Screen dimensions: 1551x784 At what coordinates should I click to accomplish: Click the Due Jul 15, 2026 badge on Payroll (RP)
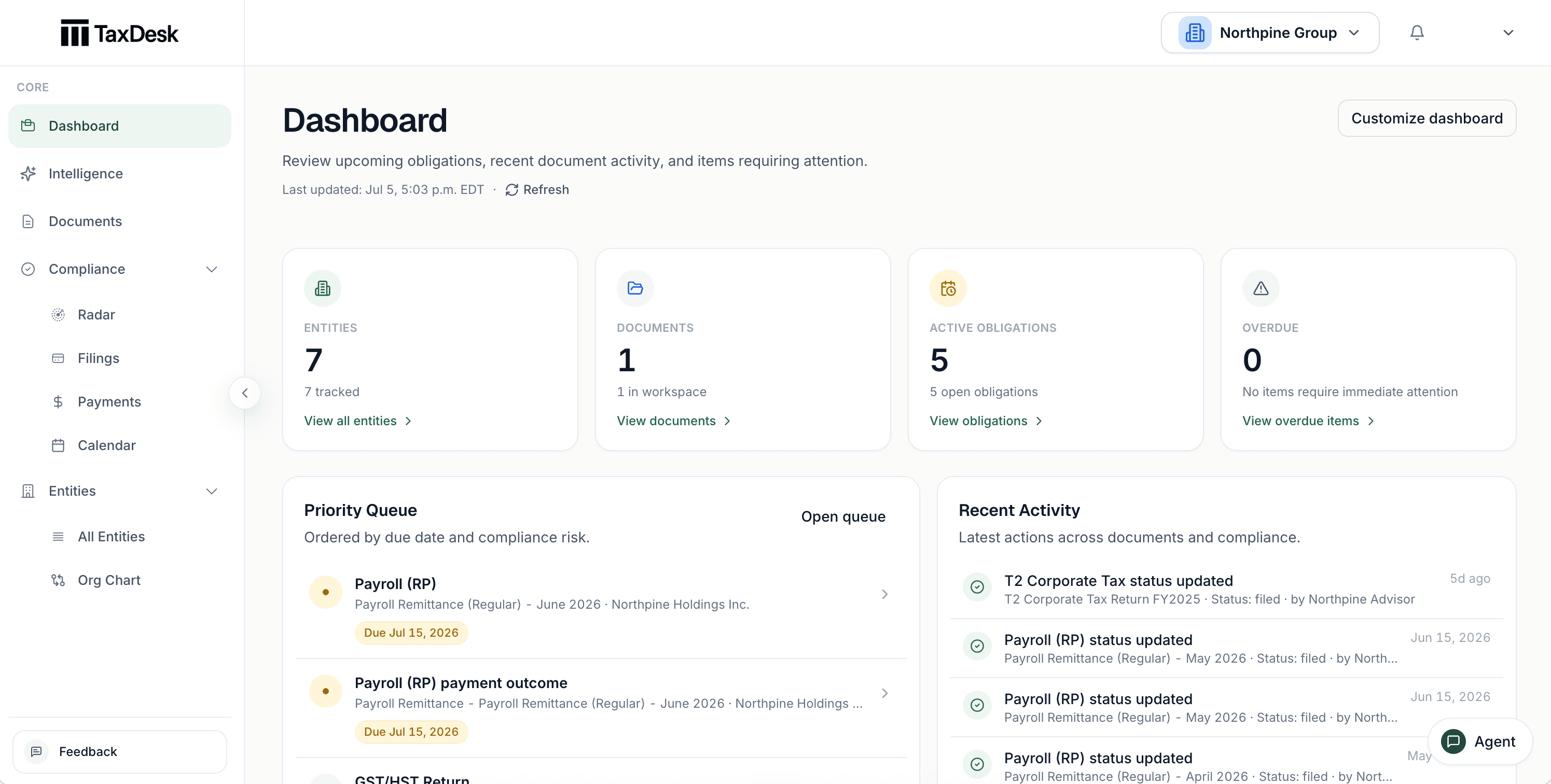(411, 633)
